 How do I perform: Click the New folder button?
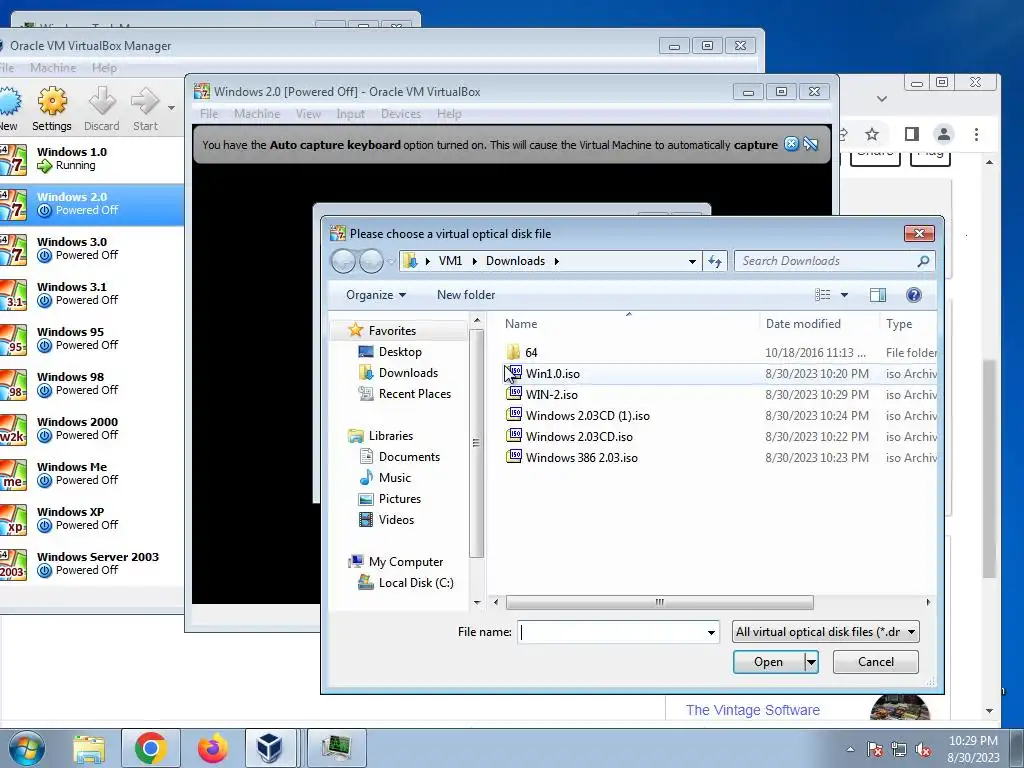[466, 295]
